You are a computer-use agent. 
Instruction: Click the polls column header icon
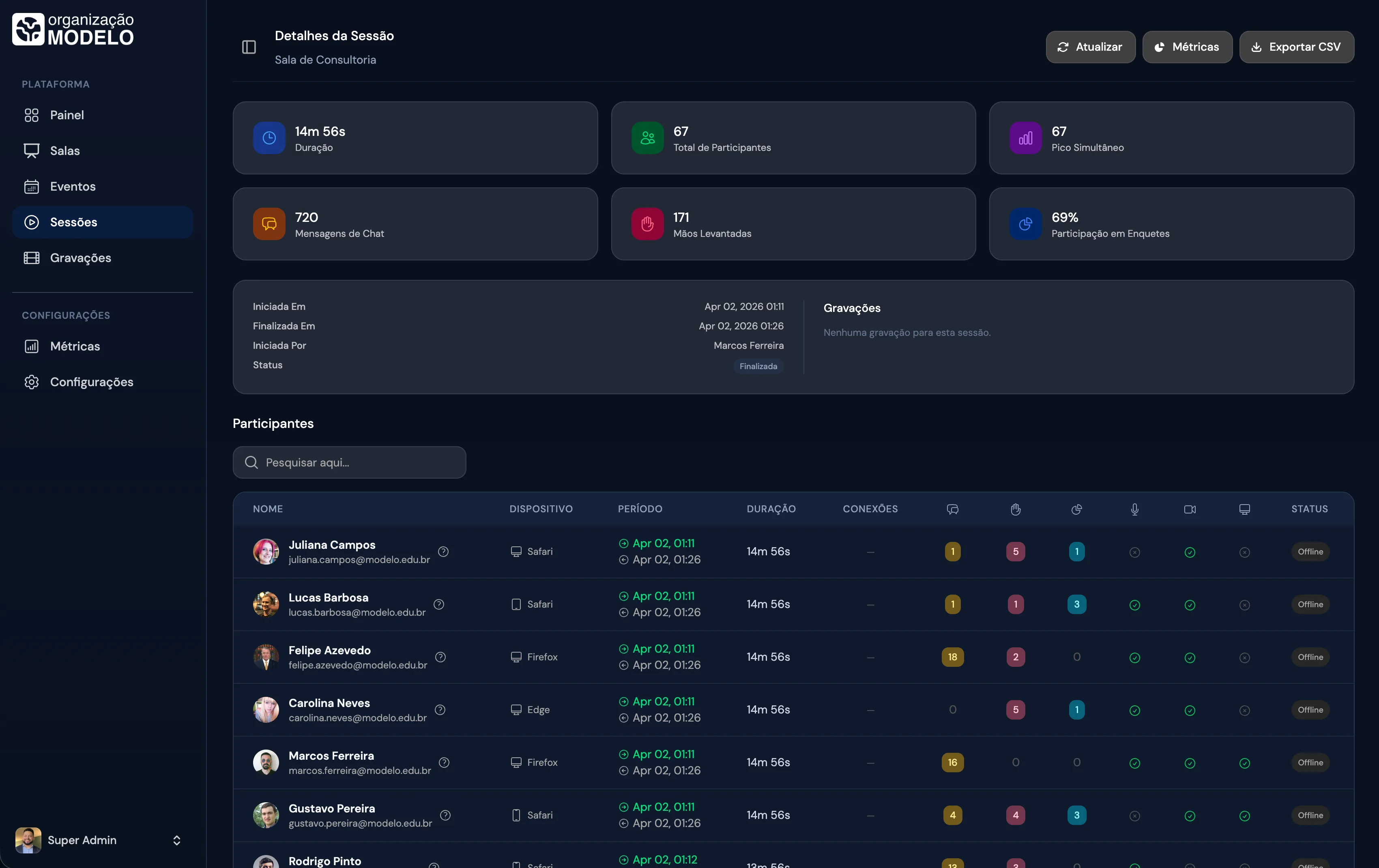pos(1076,509)
